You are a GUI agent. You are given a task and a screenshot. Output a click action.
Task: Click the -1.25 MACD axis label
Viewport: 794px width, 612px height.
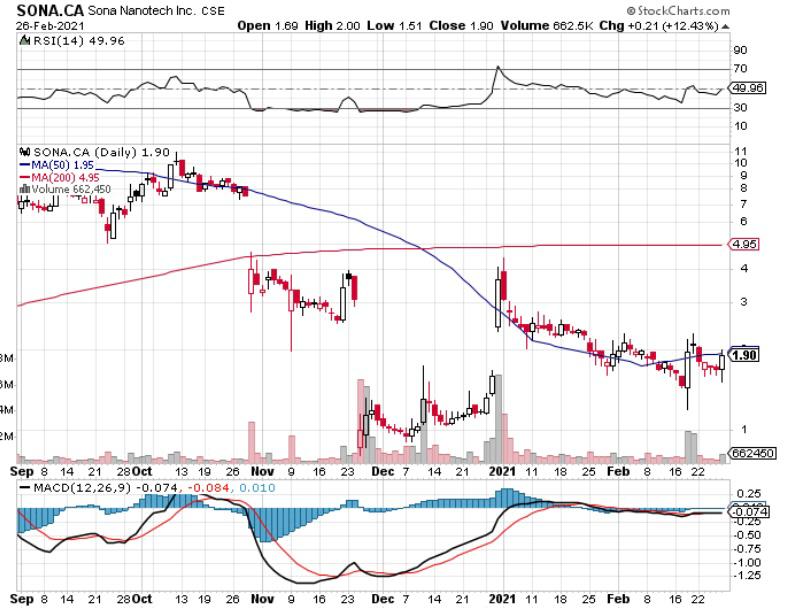747,575
